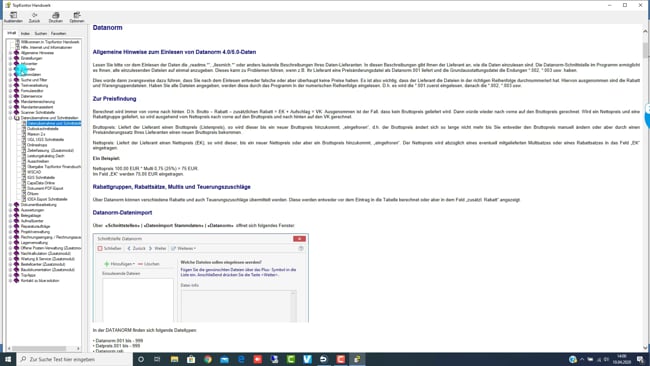Expand the Suche und Filter node

(10, 80)
